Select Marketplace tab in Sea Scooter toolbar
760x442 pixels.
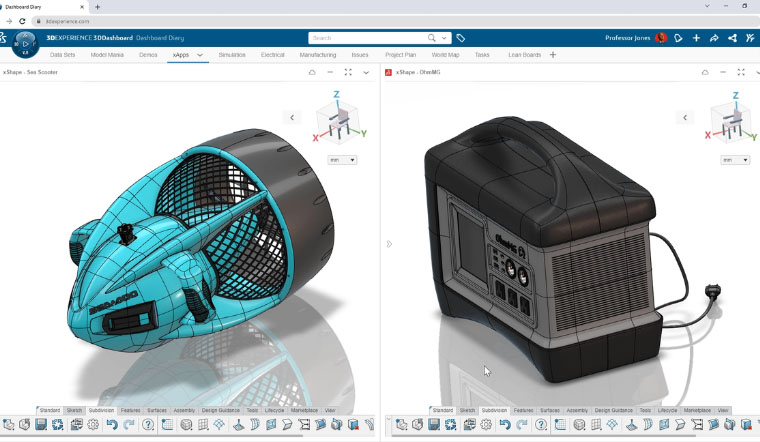[304, 410]
